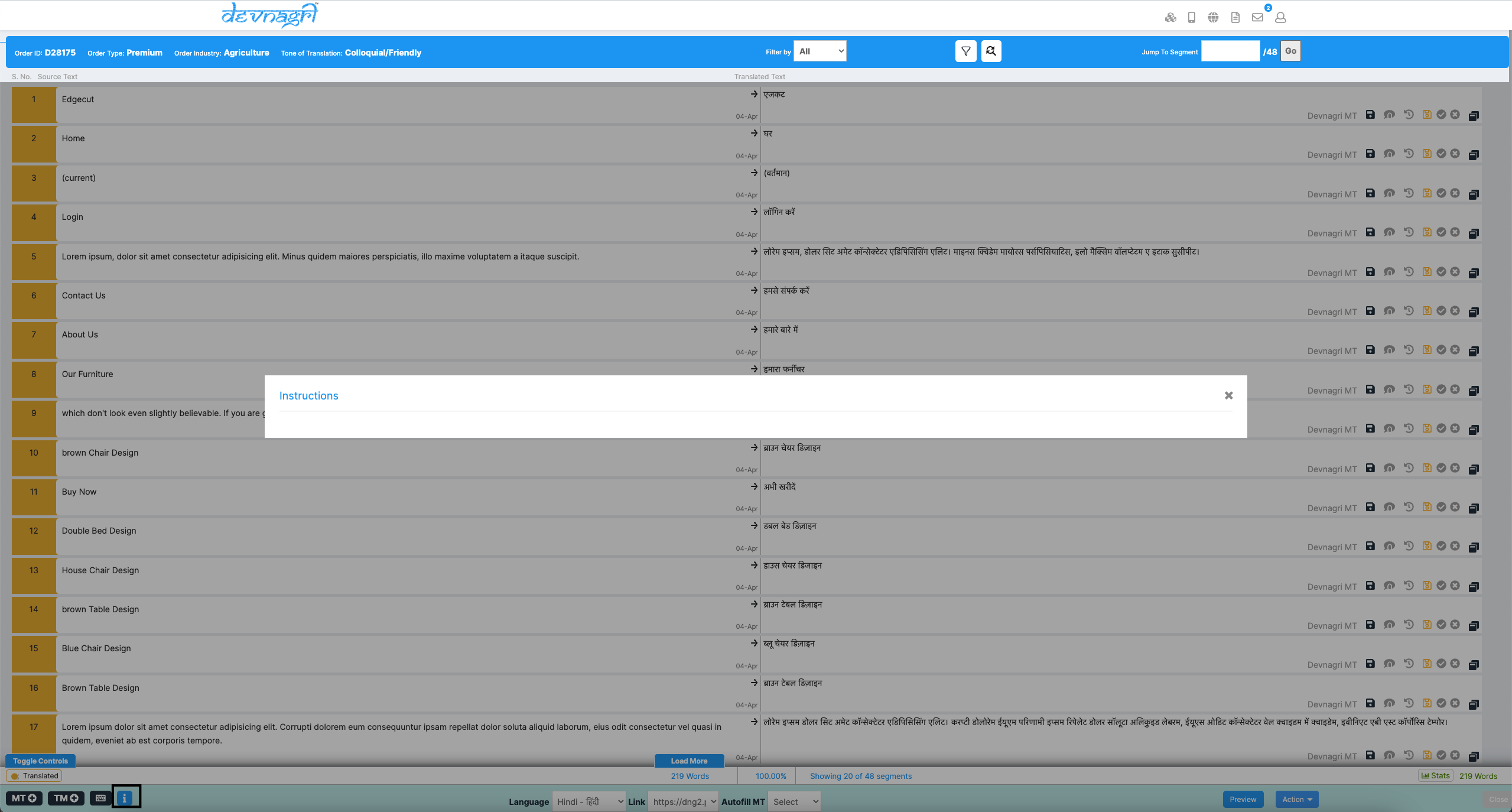Screen dimensions: 1512x812
Task: Click translated text अभी खरीदें
Action: [780, 487]
